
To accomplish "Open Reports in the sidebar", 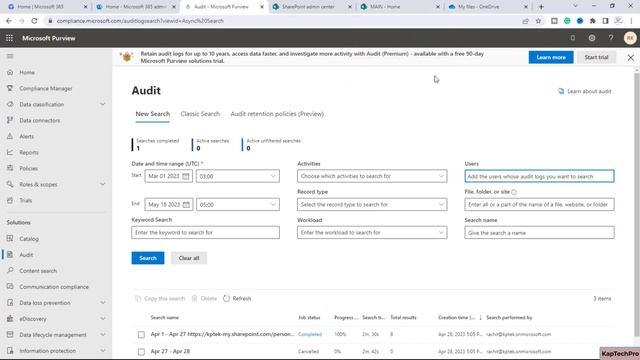I will (x=29, y=152).
